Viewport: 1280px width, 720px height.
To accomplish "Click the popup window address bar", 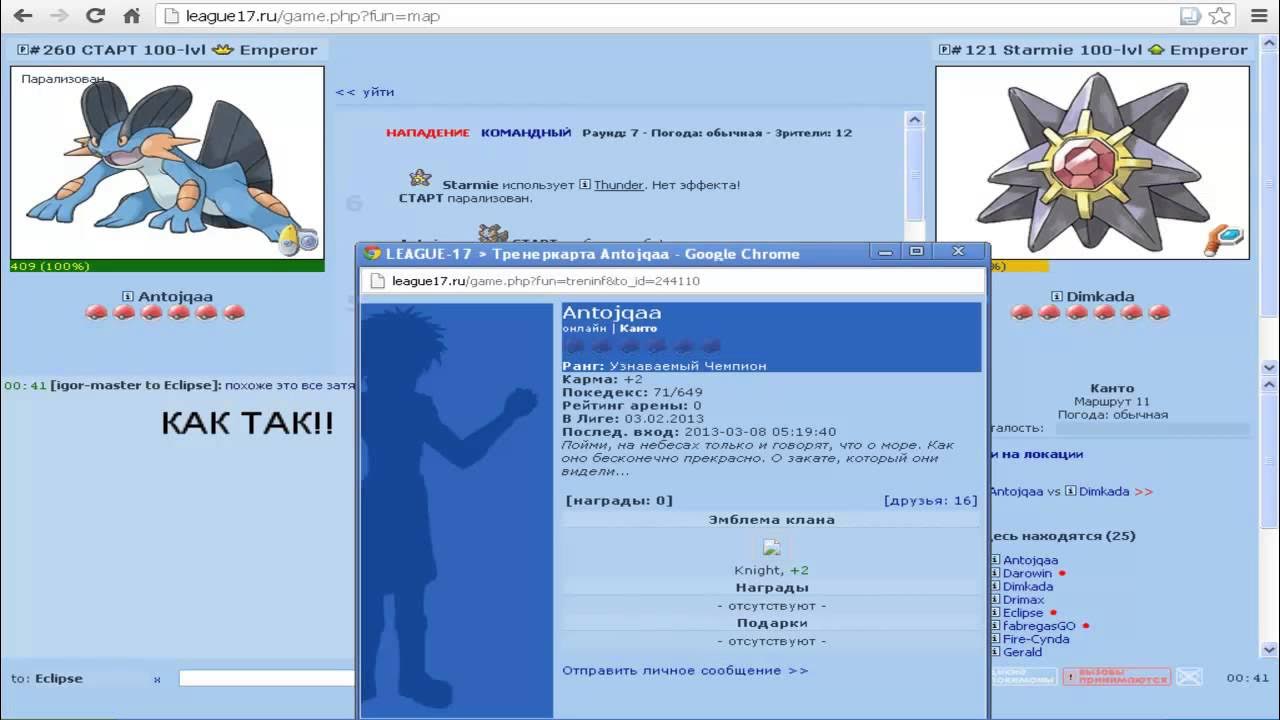I will 673,281.
